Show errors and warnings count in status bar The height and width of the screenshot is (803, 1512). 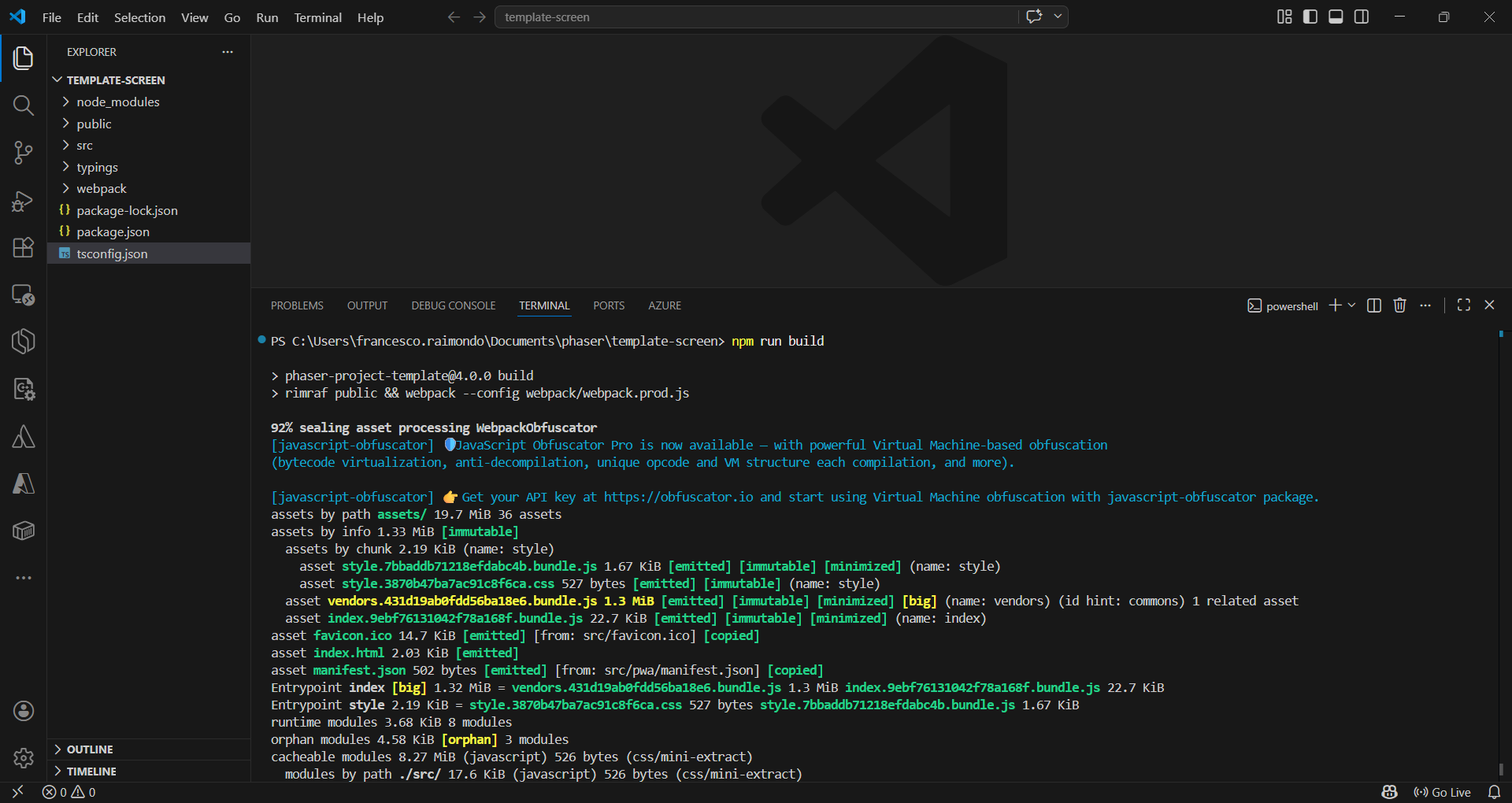(69, 792)
